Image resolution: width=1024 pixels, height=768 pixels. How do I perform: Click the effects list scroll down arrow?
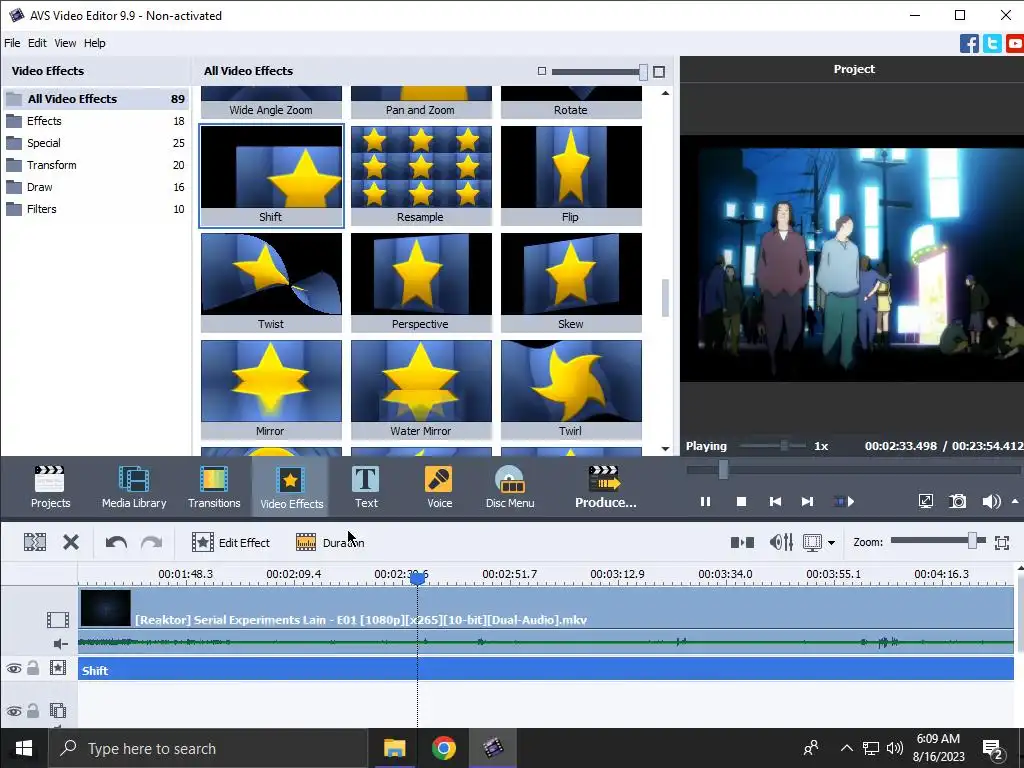[665, 449]
